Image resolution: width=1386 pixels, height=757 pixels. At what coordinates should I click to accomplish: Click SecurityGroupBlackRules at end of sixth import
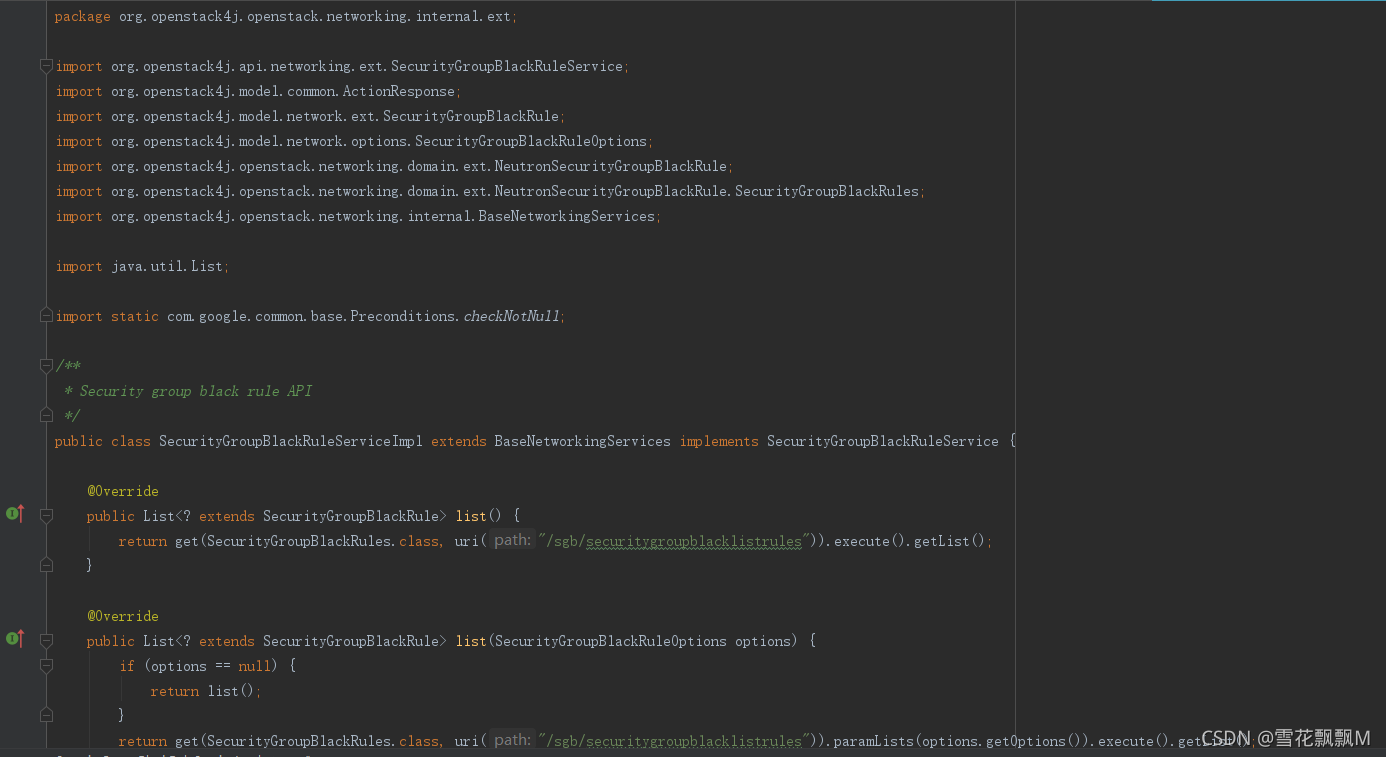click(827, 191)
